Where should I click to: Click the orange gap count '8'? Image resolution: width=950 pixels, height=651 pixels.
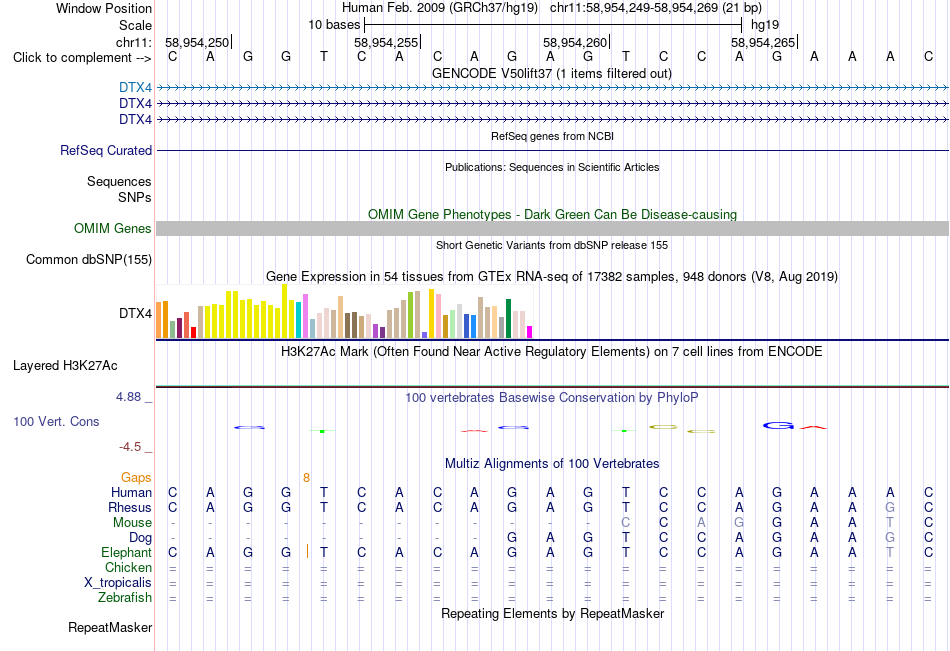307,478
